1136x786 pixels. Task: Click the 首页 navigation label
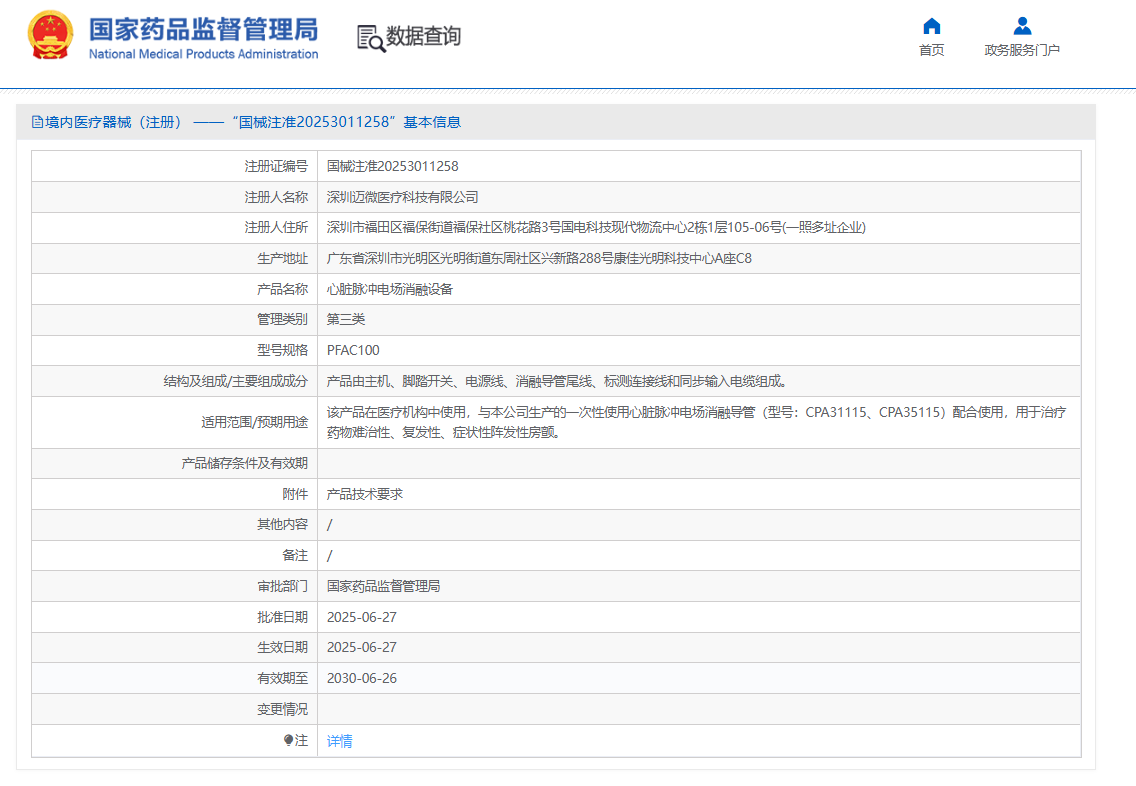coord(932,50)
